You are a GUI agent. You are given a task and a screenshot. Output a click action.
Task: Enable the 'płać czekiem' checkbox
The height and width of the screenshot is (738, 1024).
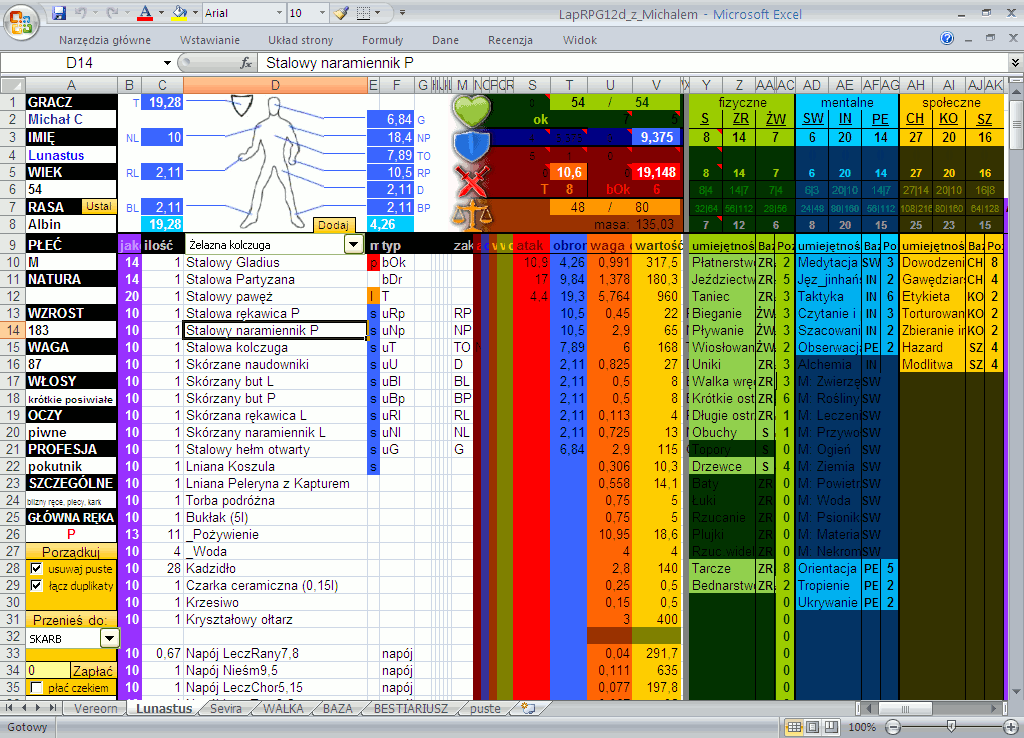(x=36, y=688)
